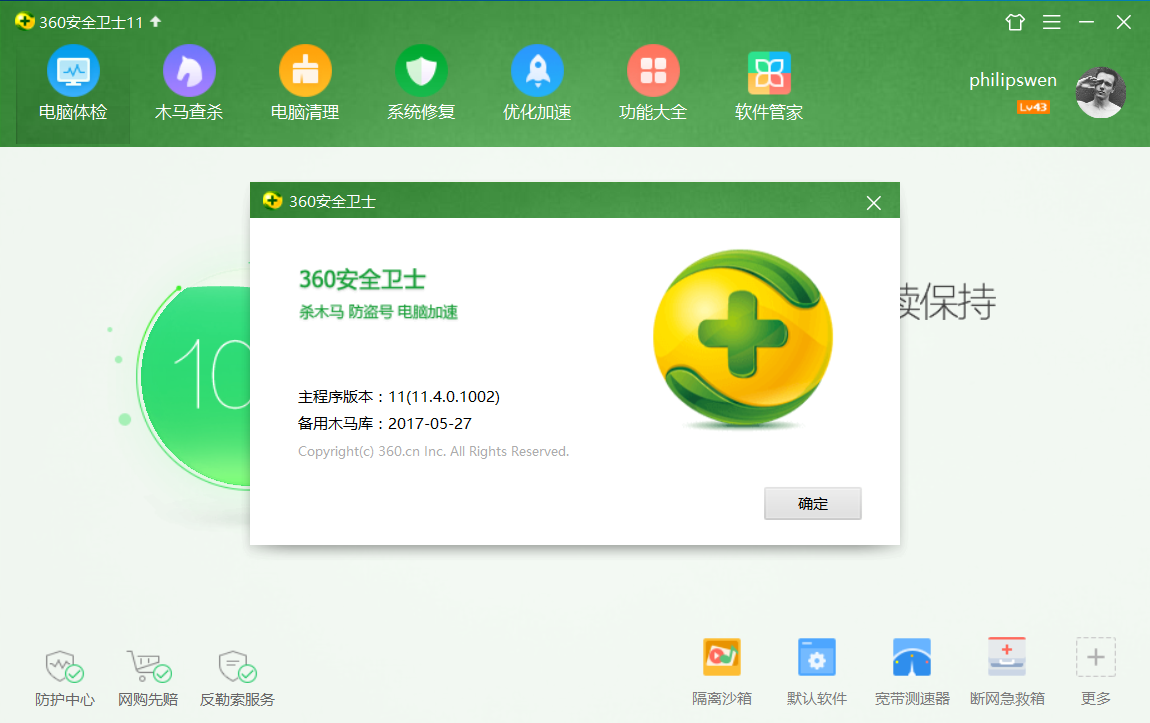The width and height of the screenshot is (1150, 723).
Task: Open the 电脑清理 (PC Cleanup) feature
Action: tap(305, 82)
